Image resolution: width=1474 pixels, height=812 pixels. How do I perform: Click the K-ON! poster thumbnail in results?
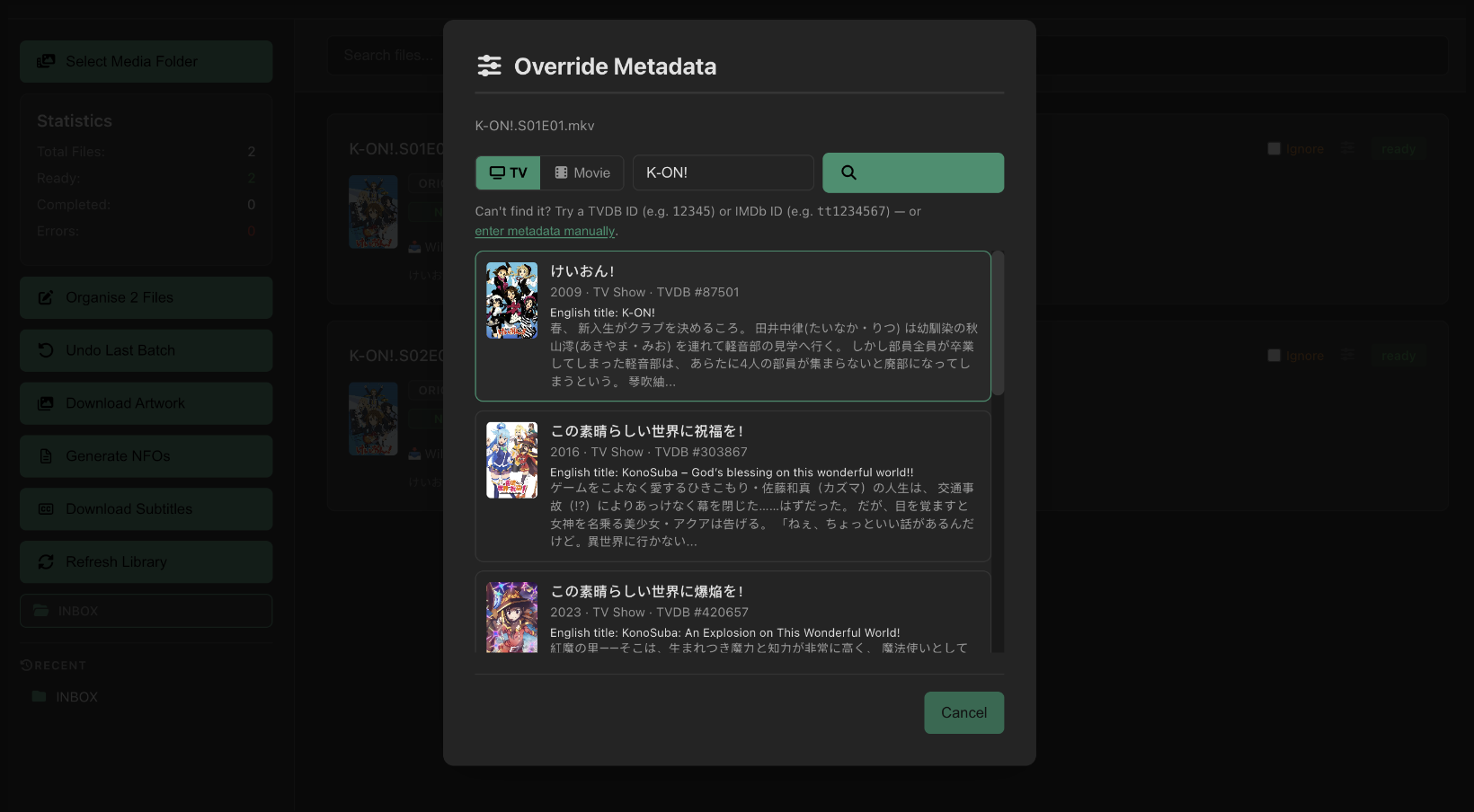[x=511, y=300]
